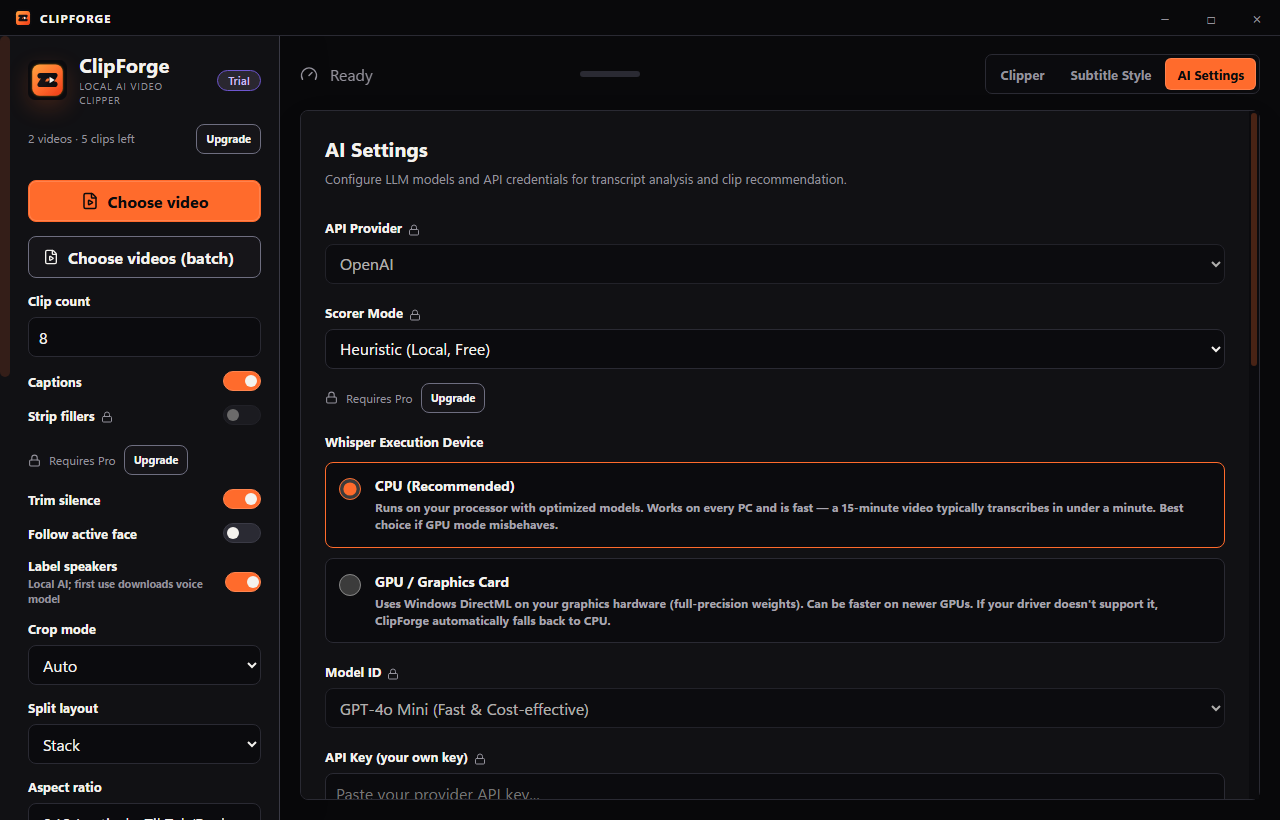Click the lock icon beside Model ID
This screenshot has height=820, width=1280.
coord(393,674)
